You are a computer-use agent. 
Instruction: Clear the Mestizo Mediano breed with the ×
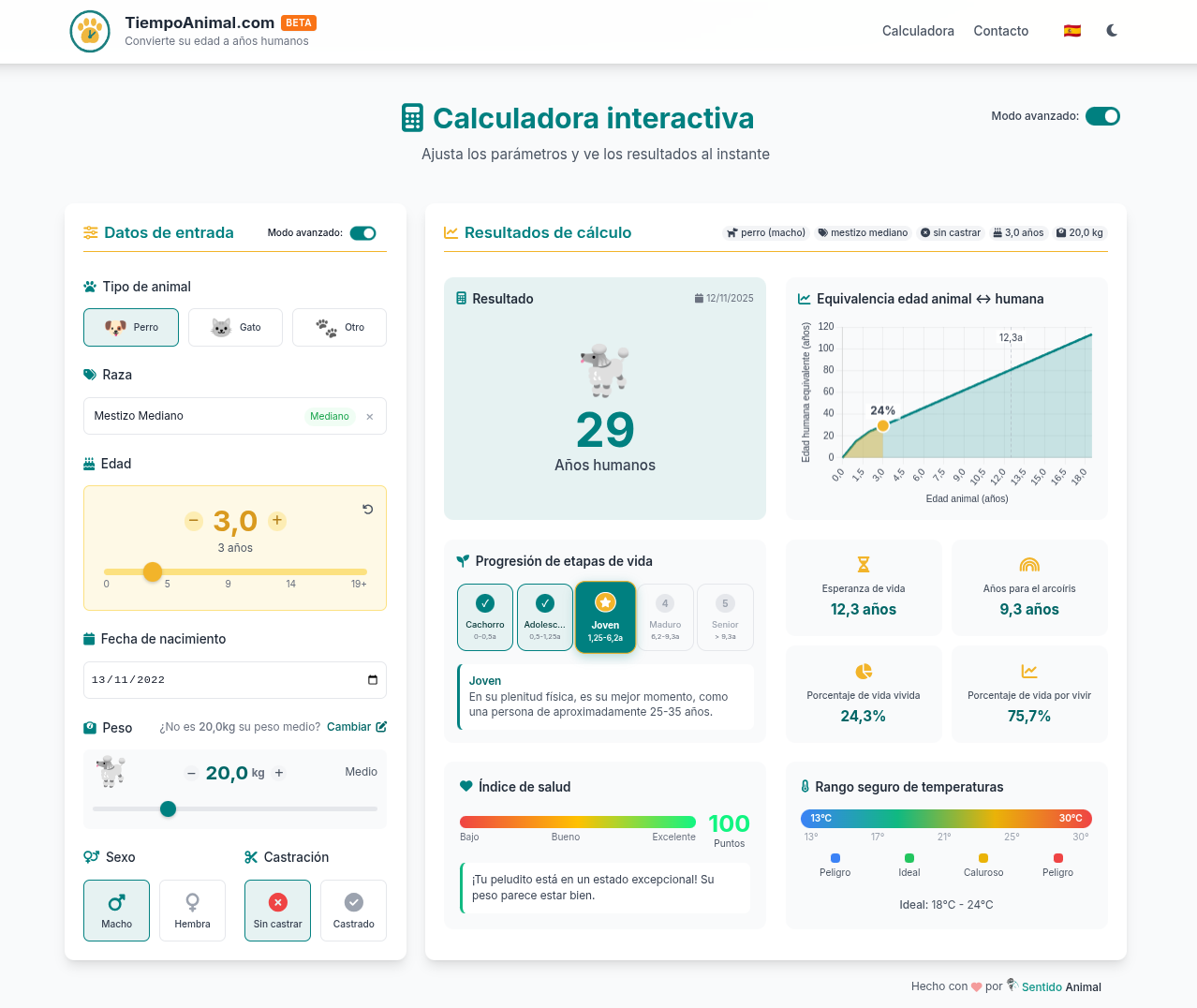tap(370, 416)
